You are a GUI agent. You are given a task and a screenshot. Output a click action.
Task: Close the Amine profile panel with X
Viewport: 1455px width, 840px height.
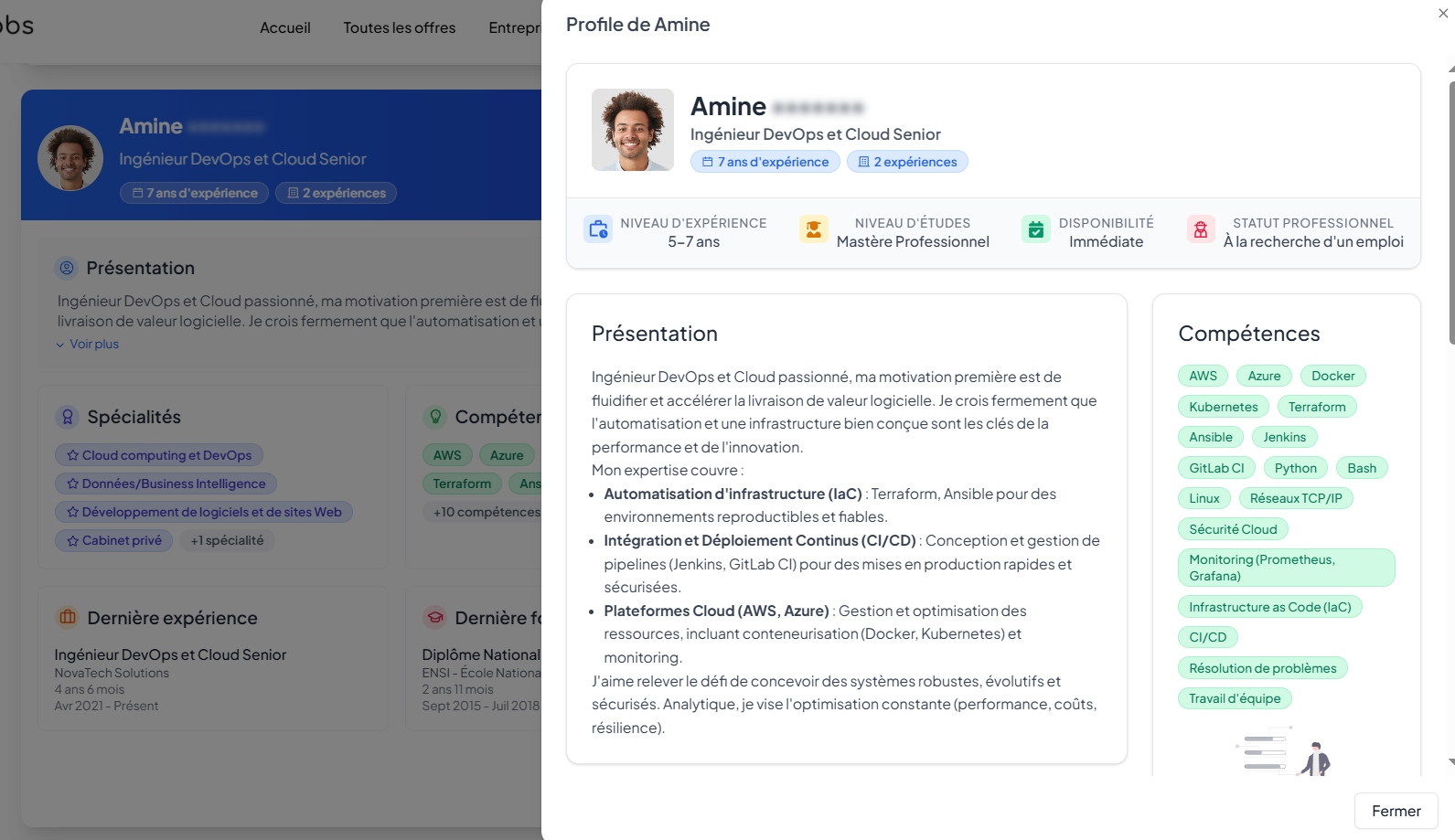[1443, 14]
